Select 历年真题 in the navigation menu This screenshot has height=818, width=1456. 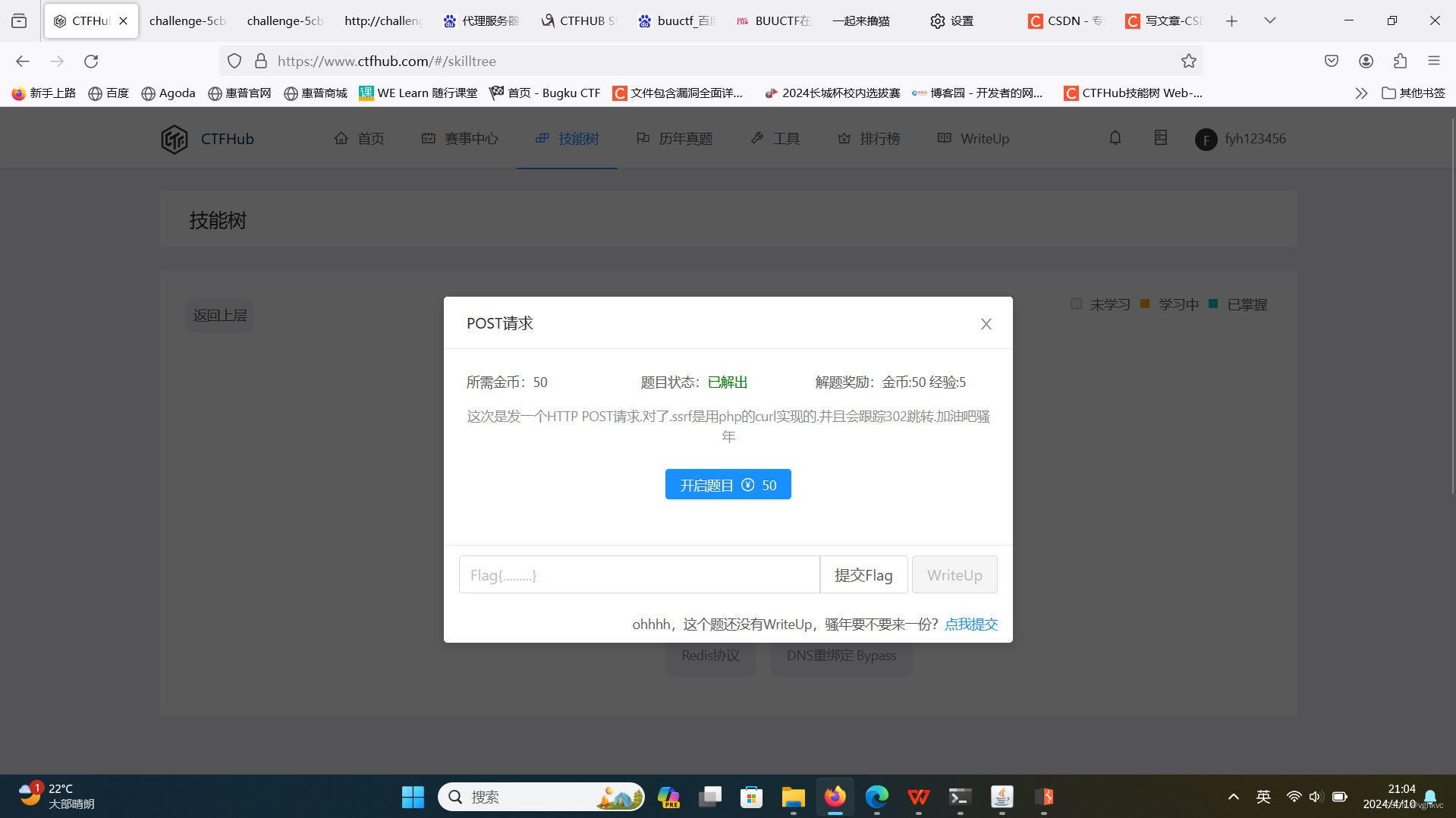coord(684,138)
